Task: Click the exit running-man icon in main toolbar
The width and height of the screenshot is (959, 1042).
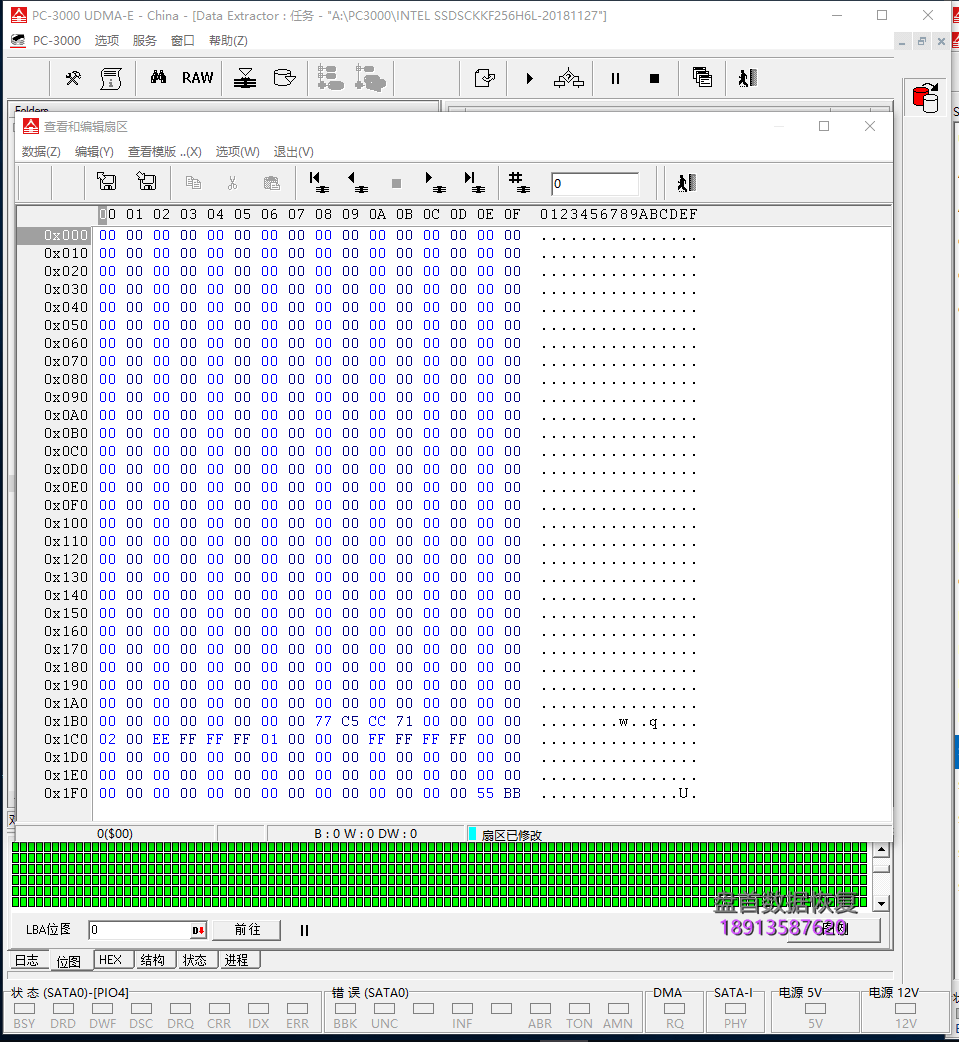Action: click(748, 78)
